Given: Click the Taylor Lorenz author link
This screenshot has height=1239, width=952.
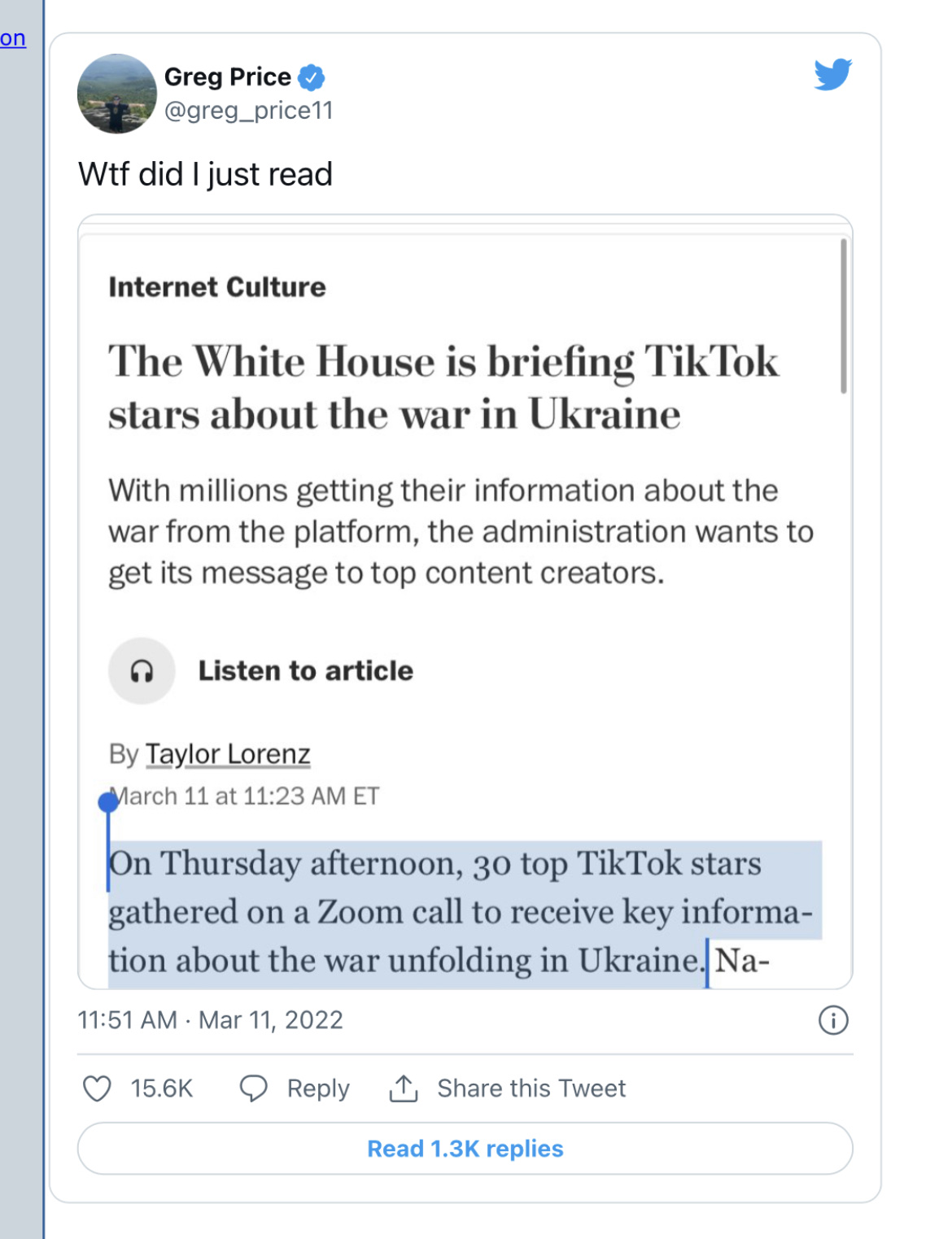Looking at the screenshot, I should pos(228,754).
